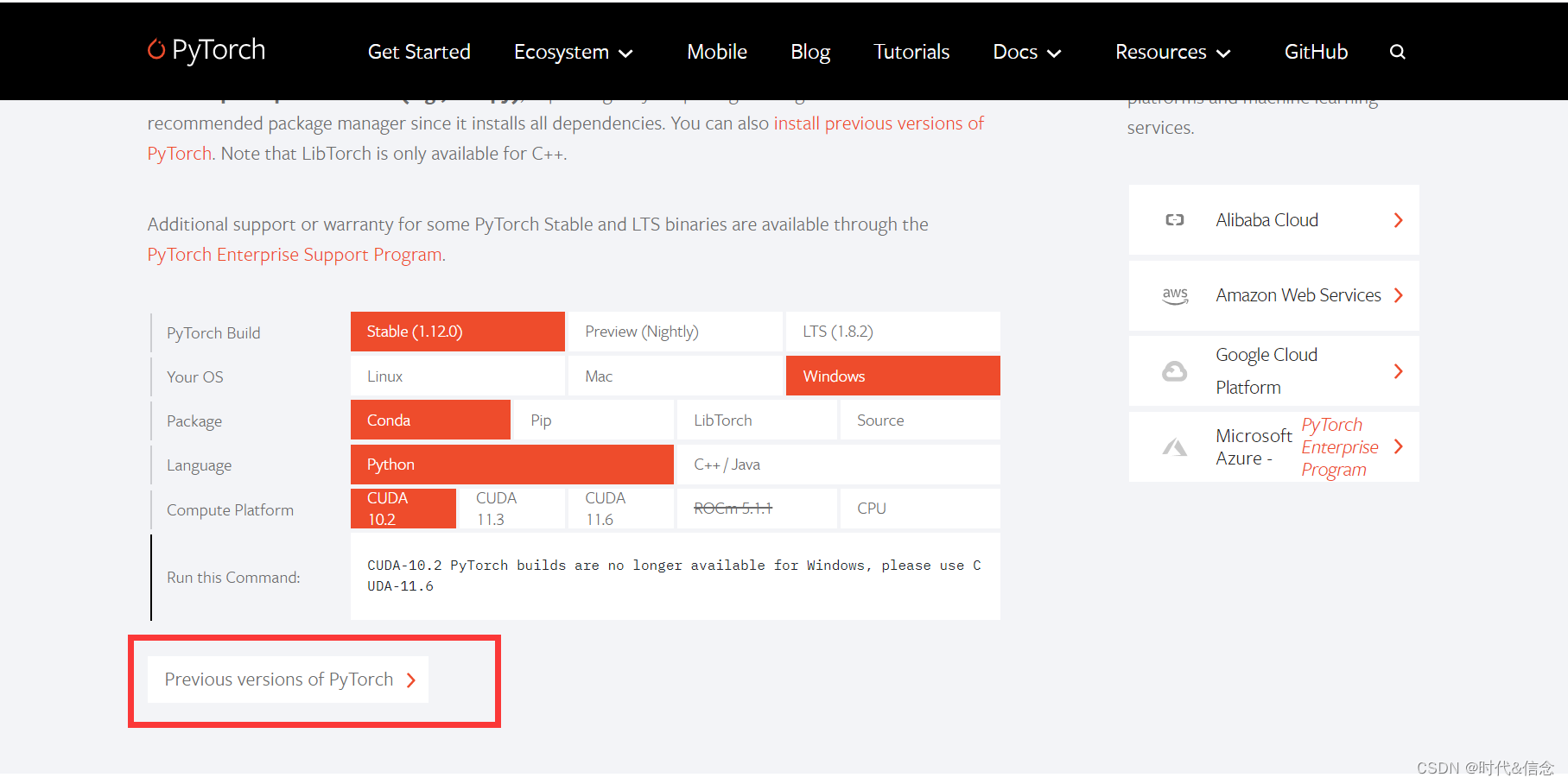Select Pip package option
1568x784 pixels.
(594, 420)
